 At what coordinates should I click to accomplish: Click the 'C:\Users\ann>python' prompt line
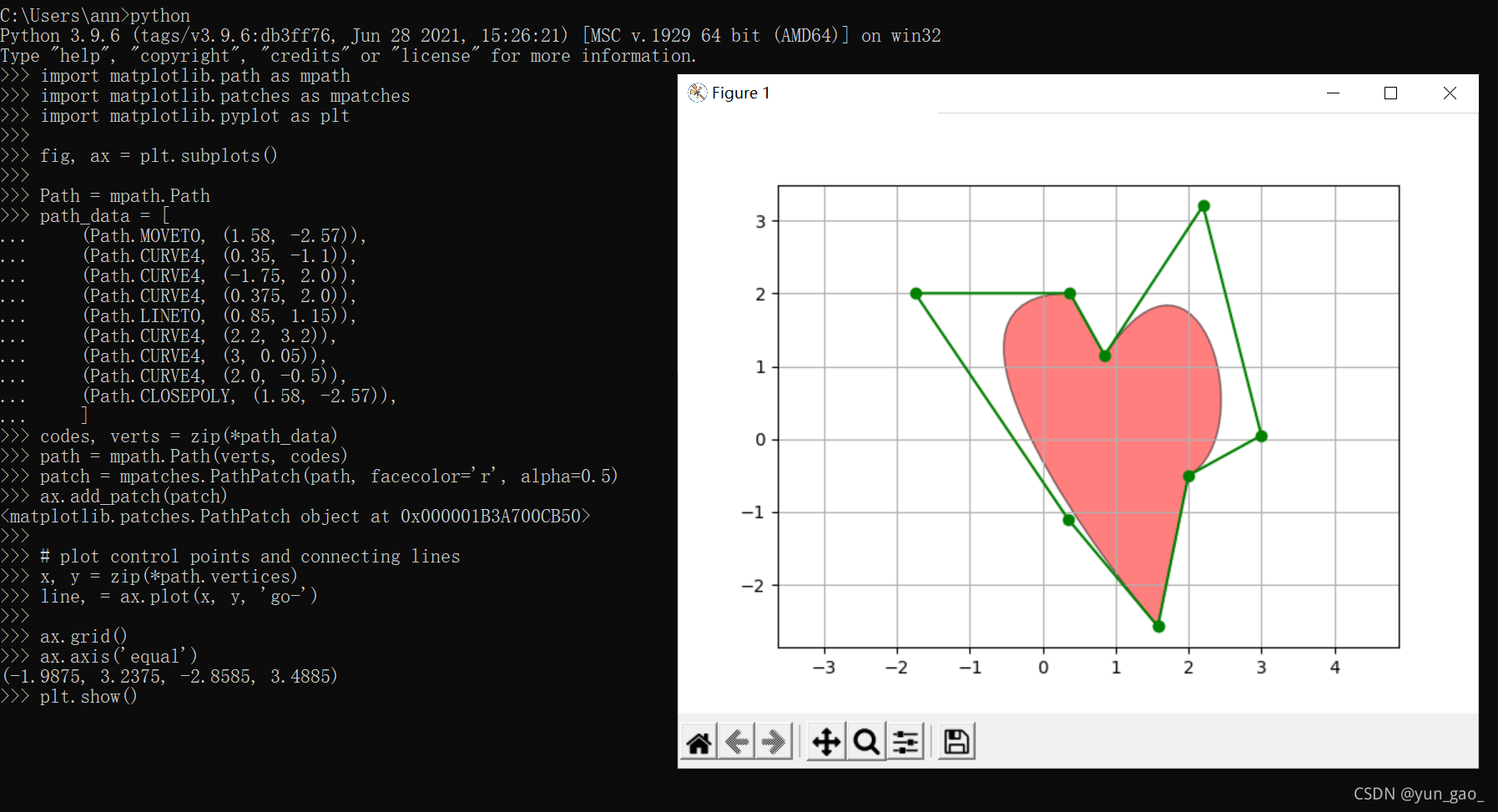point(95,15)
